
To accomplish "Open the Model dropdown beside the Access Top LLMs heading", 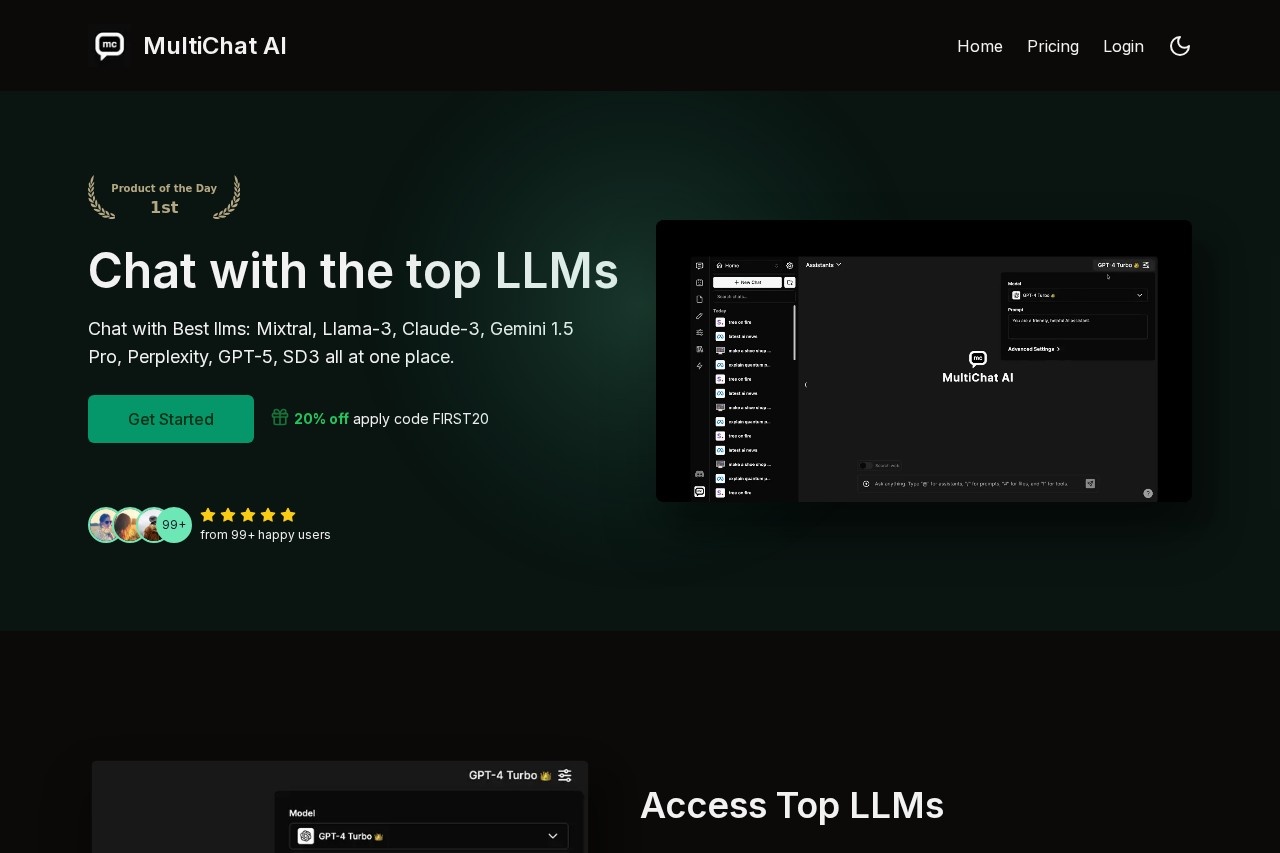I will pyautogui.click(x=429, y=836).
